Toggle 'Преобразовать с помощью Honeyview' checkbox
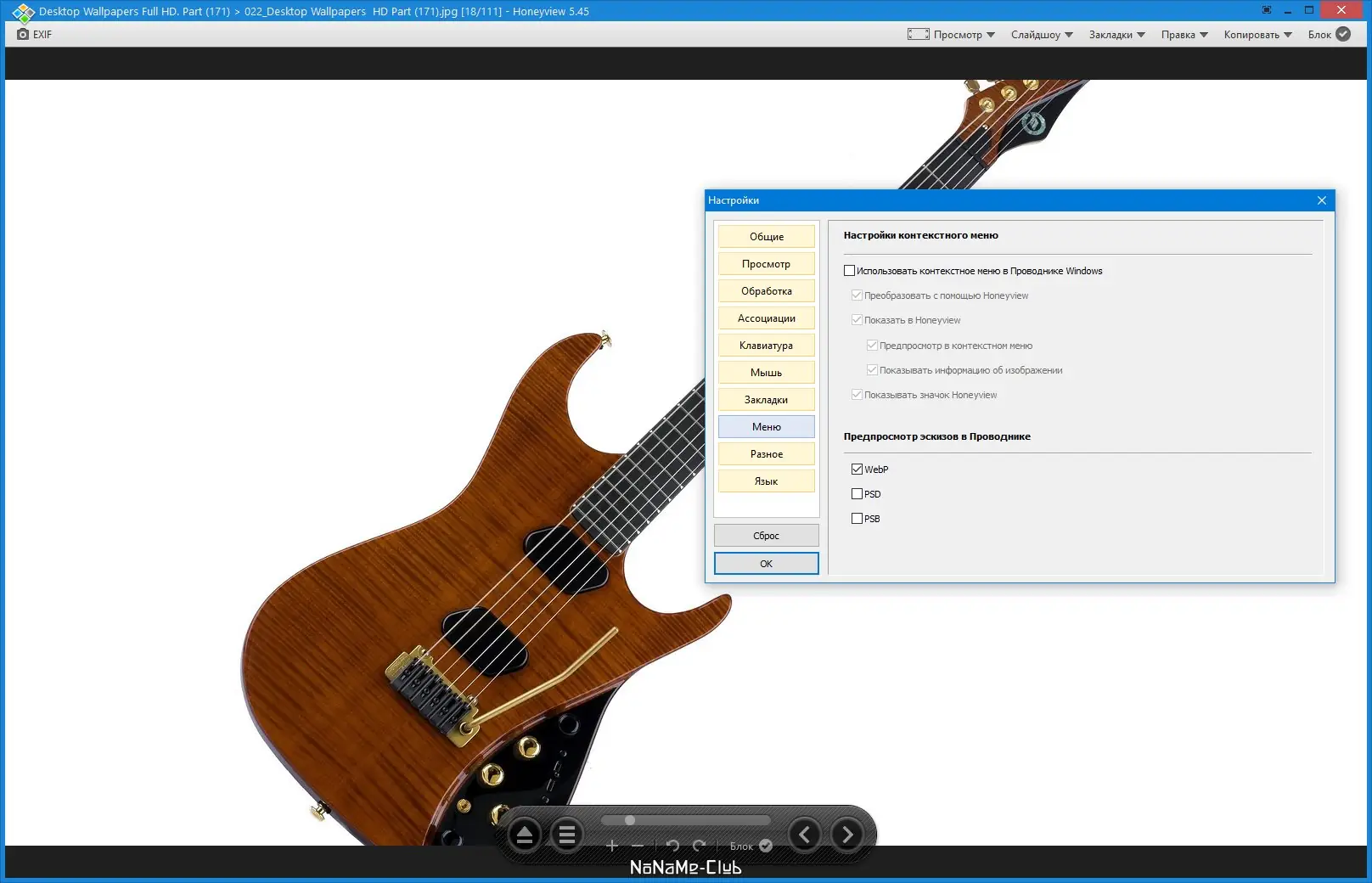Image resolution: width=1372 pixels, height=883 pixels. tap(857, 295)
